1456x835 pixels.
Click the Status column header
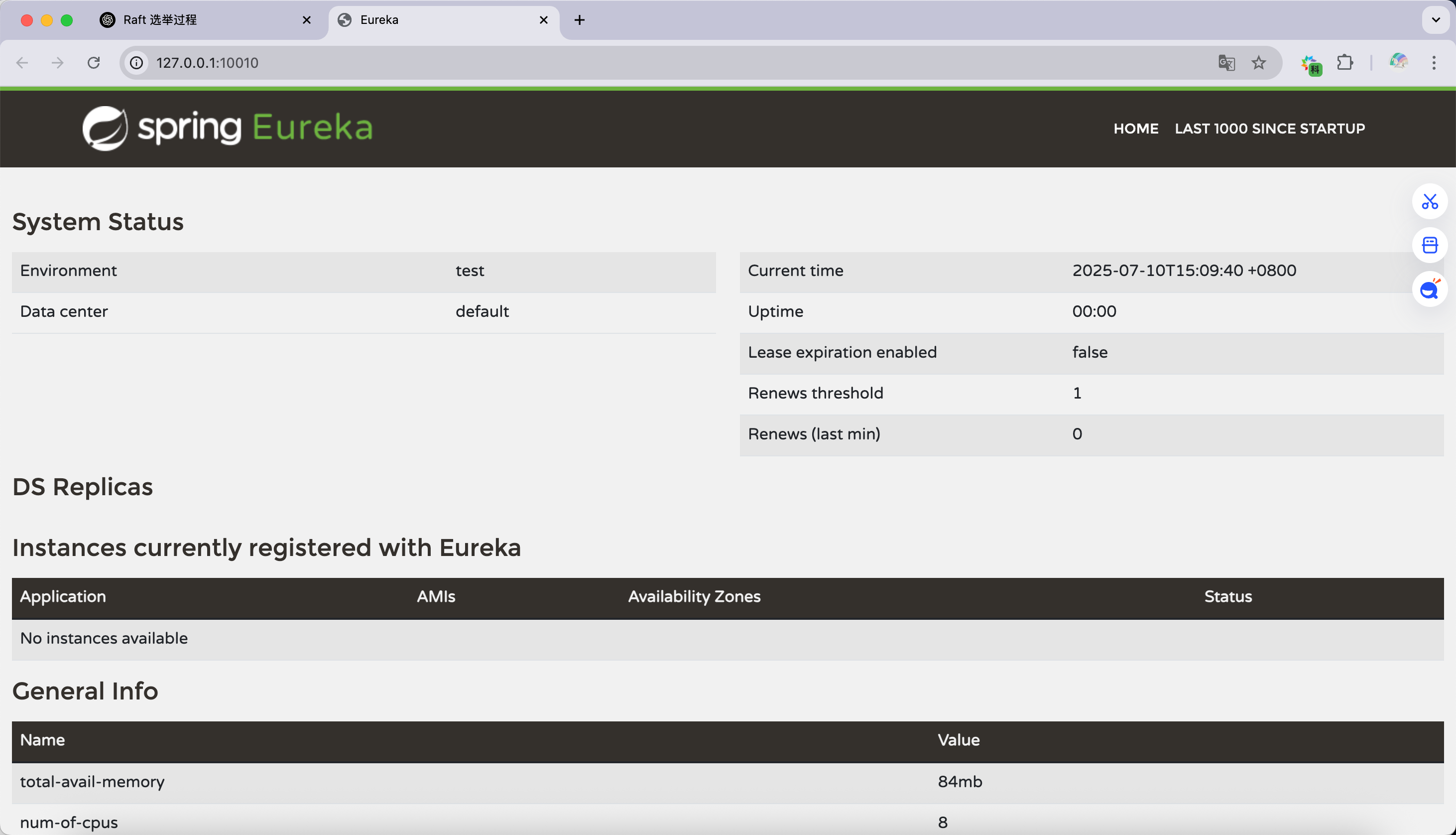click(1228, 596)
